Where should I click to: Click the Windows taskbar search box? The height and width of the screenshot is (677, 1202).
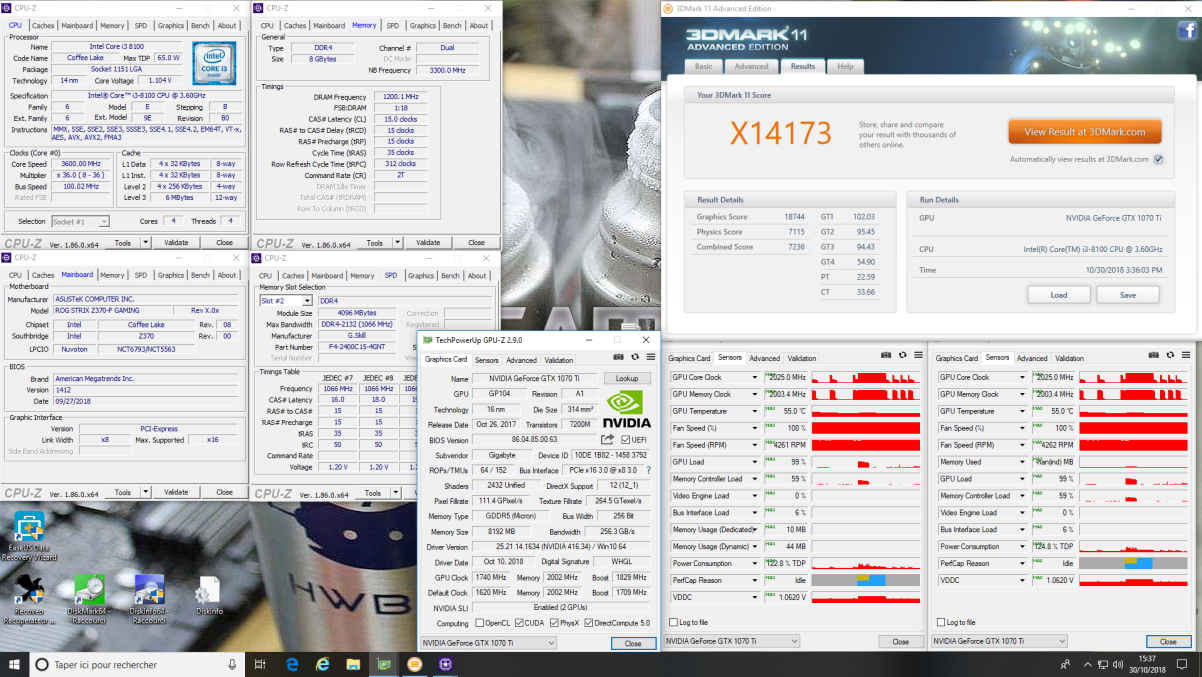[137, 664]
